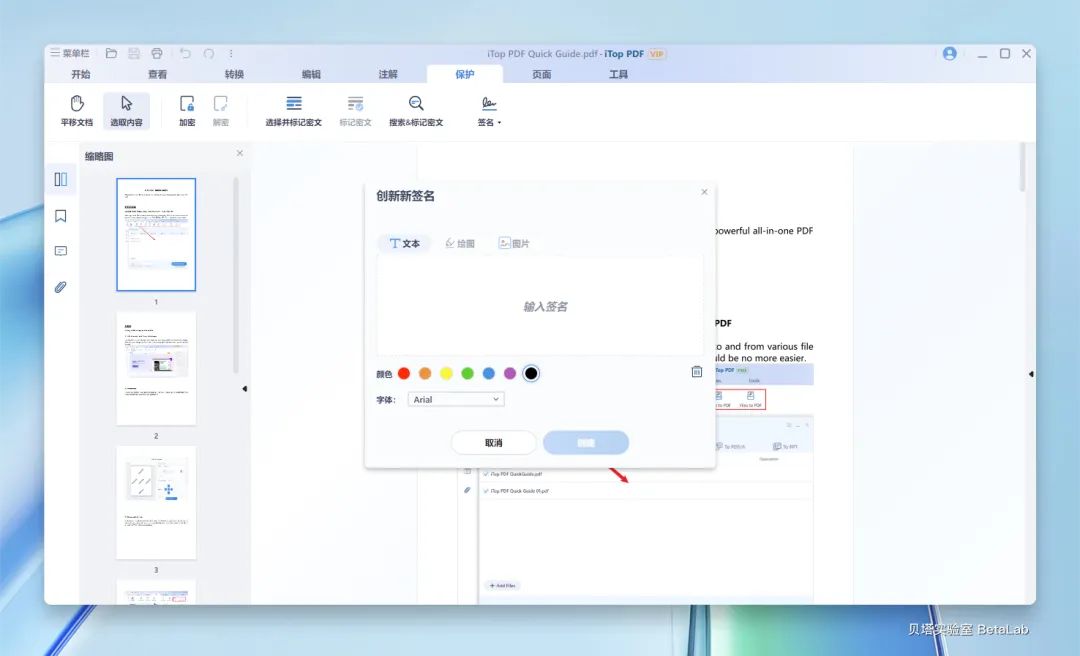Collapse the left panel with arrow handle

coord(245,389)
